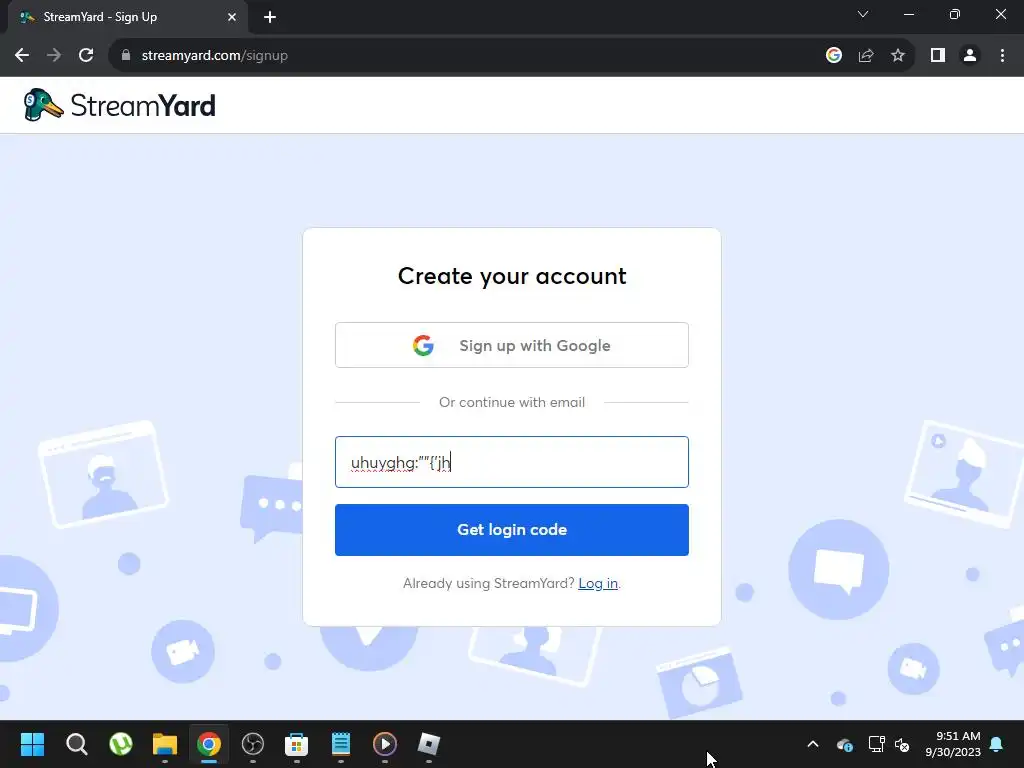Close the StreamYard - Sign Up tab
Screen dimensions: 1024x768
point(232,17)
